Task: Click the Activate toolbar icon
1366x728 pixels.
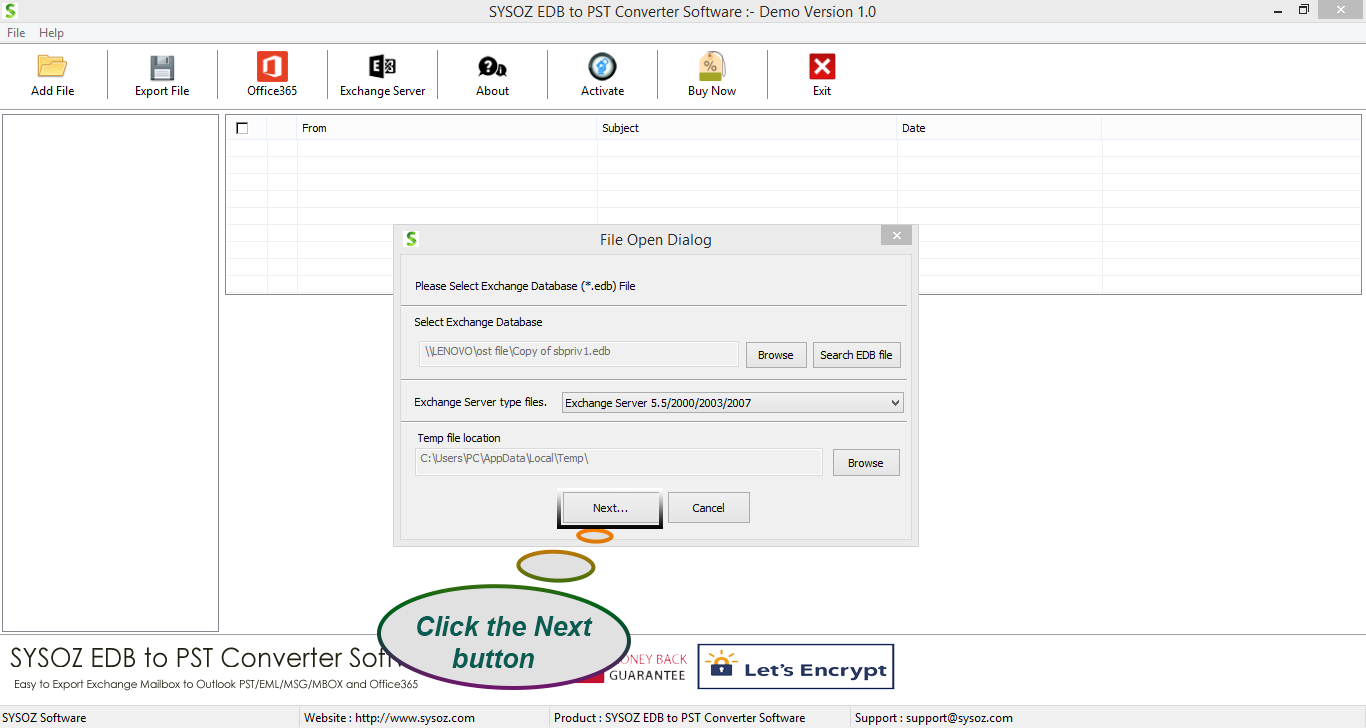Action: tap(602, 67)
